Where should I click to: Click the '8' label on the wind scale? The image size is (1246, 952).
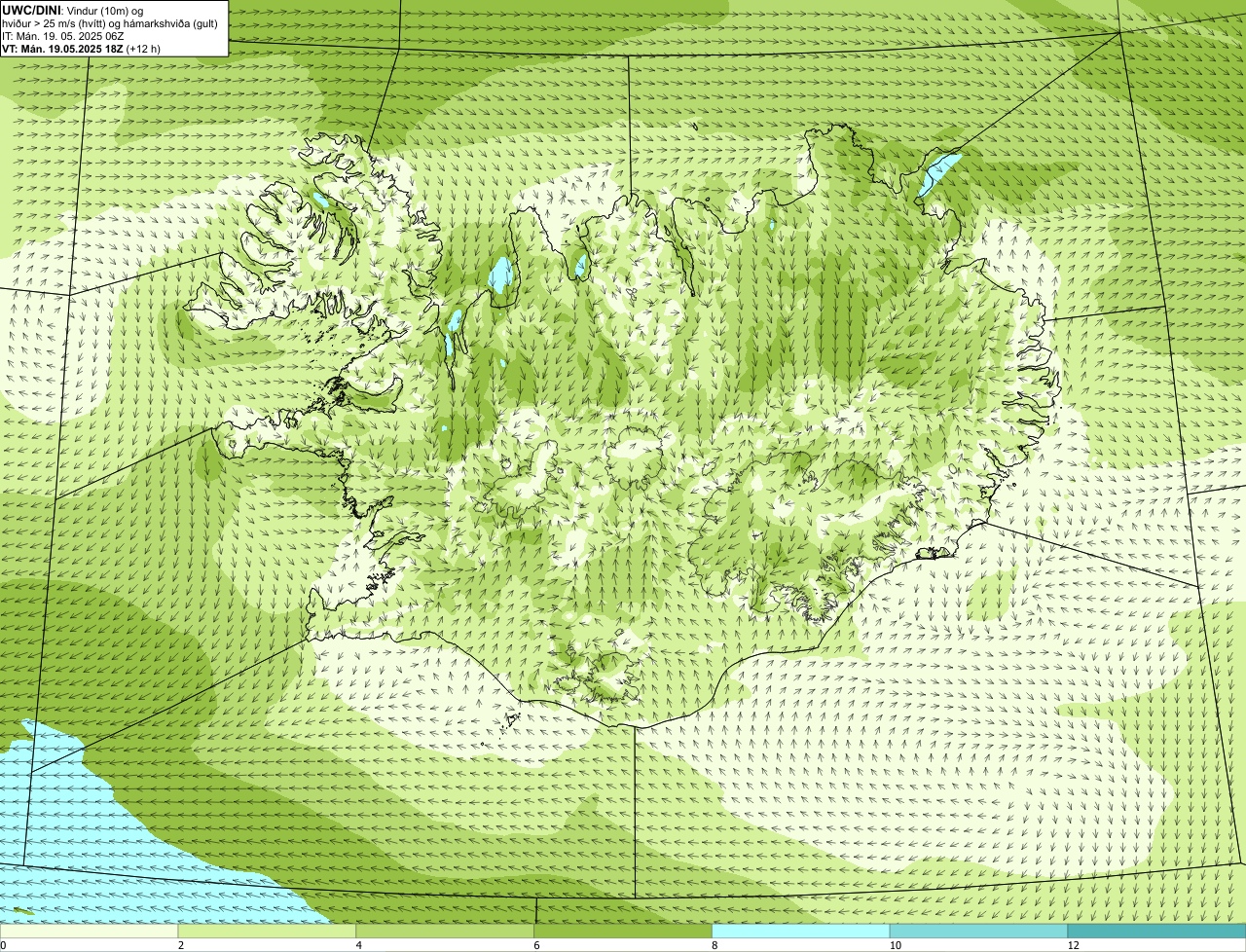[715, 945]
